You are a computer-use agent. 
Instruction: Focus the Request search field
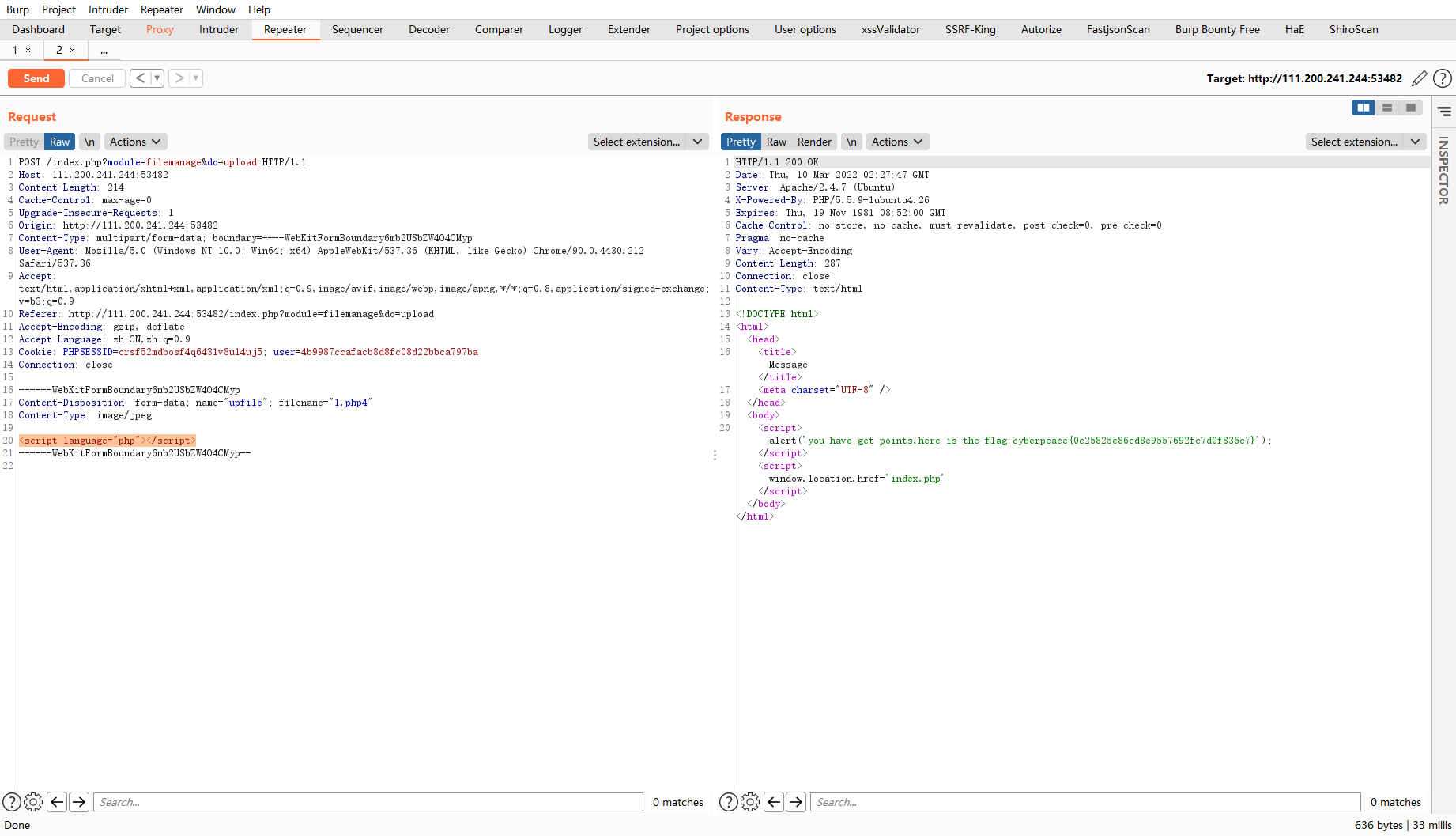pos(368,802)
